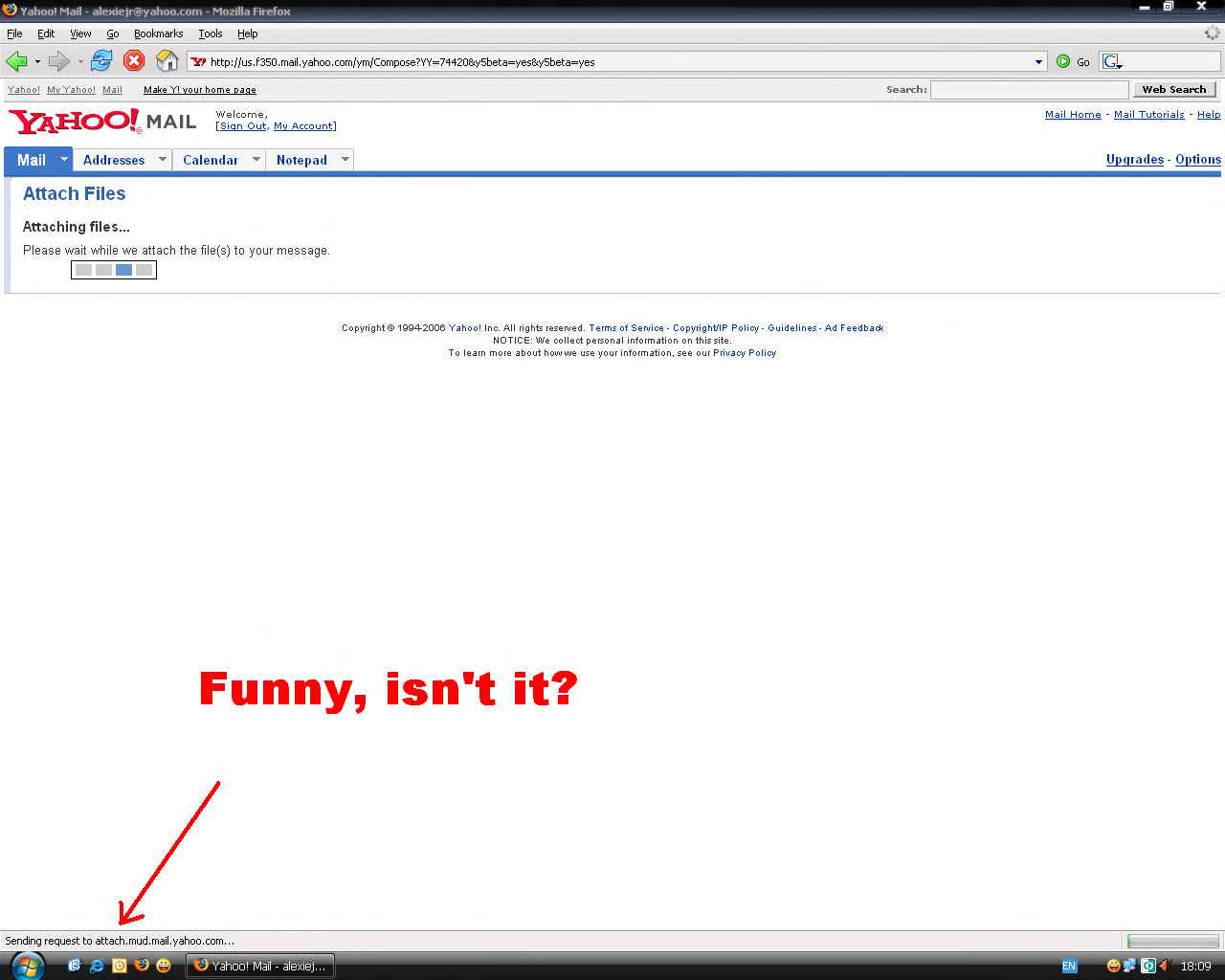
Task: Click the Sign Out link
Action: coord(243,126)
